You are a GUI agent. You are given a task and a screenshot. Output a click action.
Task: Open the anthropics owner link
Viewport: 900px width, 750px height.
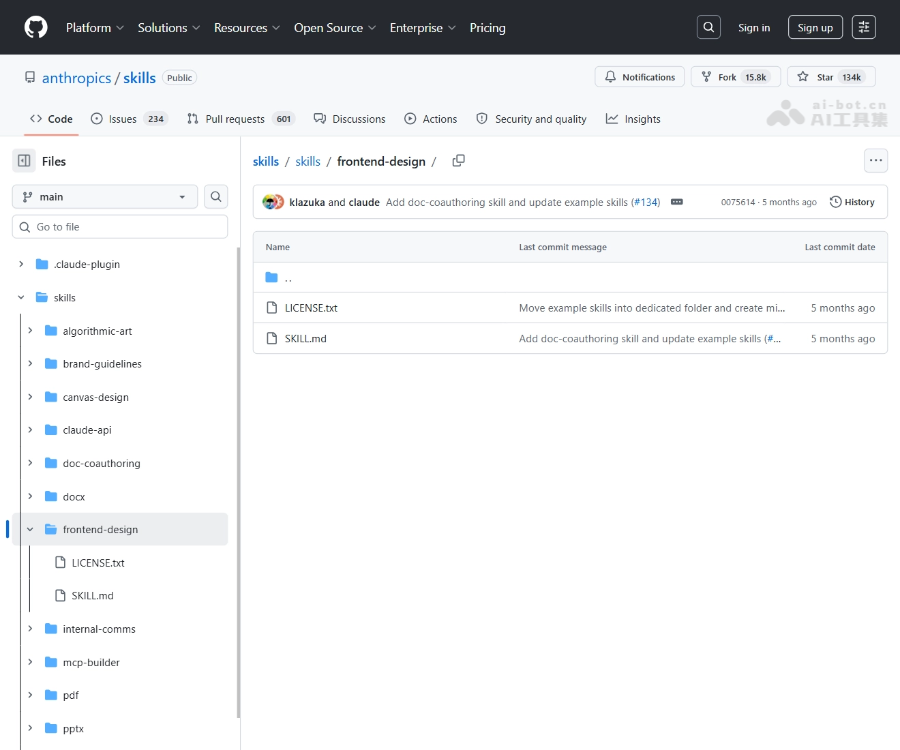coord(76,78)
